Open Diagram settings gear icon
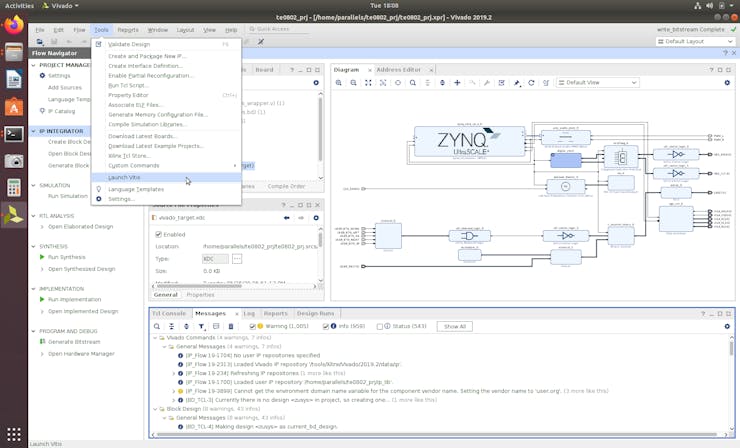Image resolution: width=740 pixels, height=448 pixels. 727,83
